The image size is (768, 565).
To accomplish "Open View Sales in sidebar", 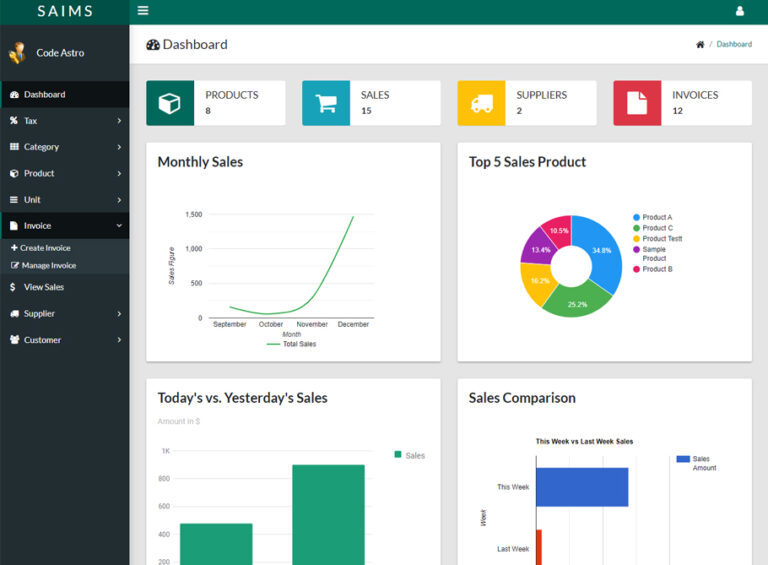I will pyautogui.click(x=43, y=287).
